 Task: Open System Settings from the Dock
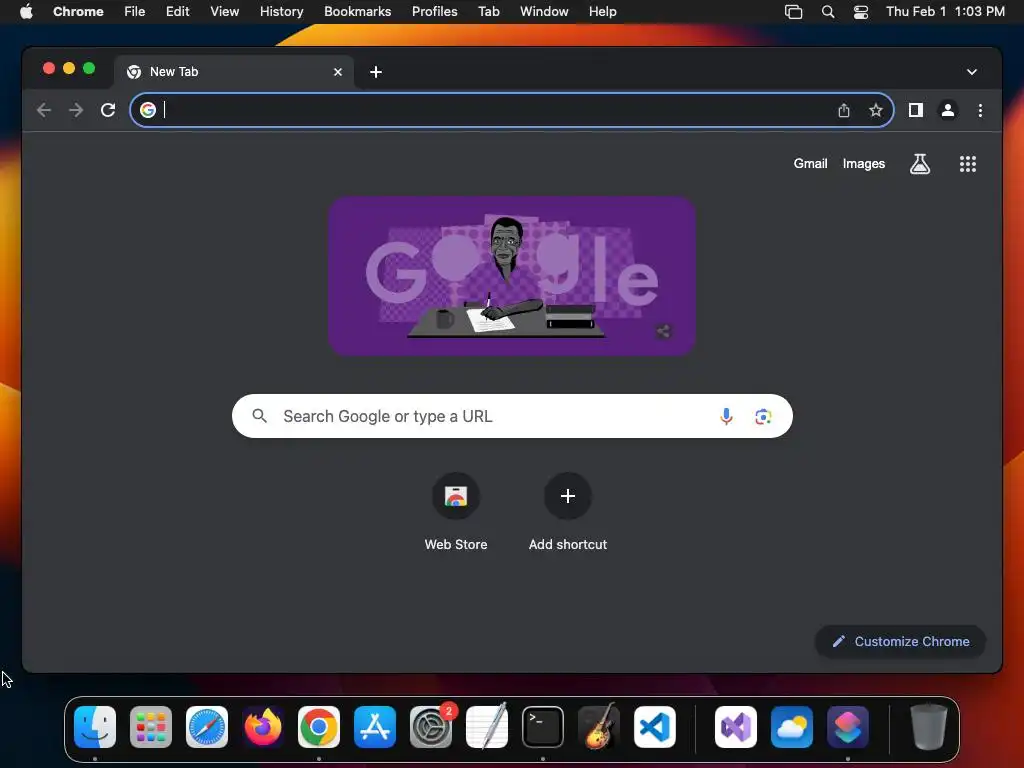click(x=431, y=727)
